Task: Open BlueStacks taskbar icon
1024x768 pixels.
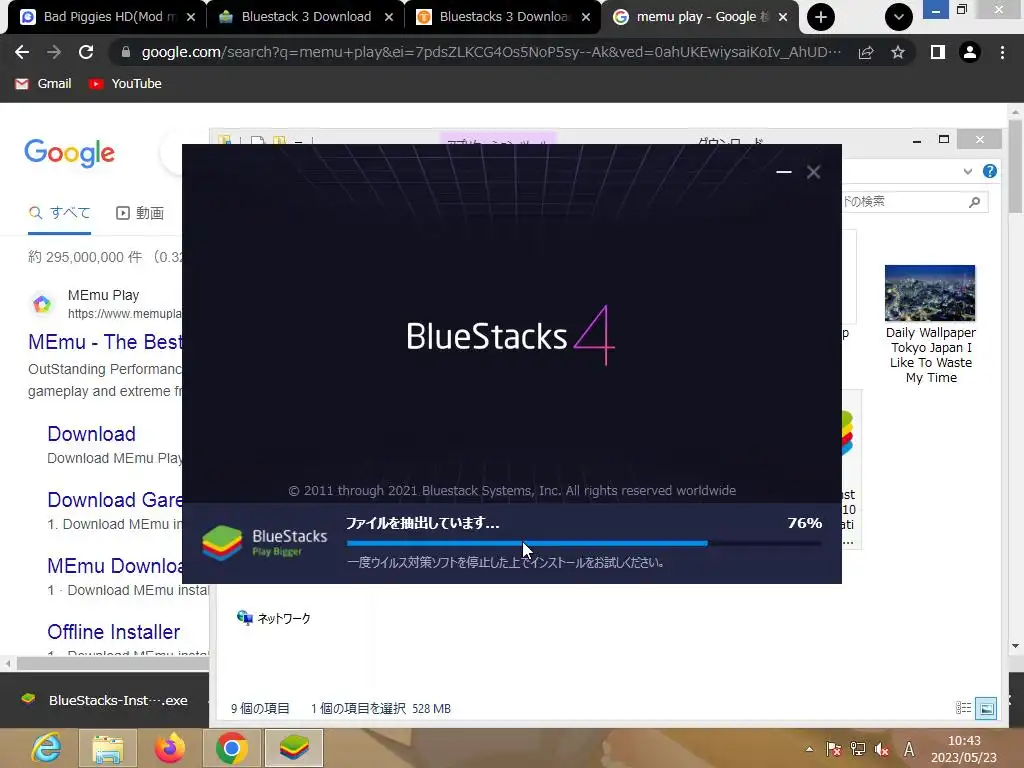Action: click(x=294, y=748)
